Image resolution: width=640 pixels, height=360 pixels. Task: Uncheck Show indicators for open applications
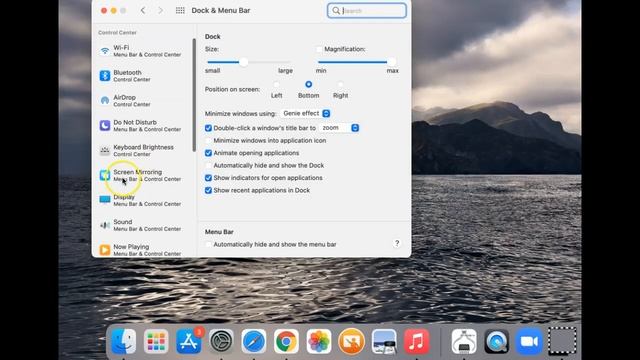(208, 178)
